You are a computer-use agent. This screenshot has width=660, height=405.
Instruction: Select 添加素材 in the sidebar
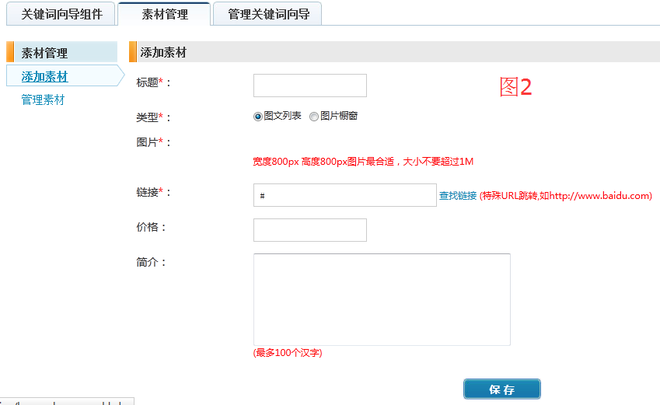tap(45, 76)
